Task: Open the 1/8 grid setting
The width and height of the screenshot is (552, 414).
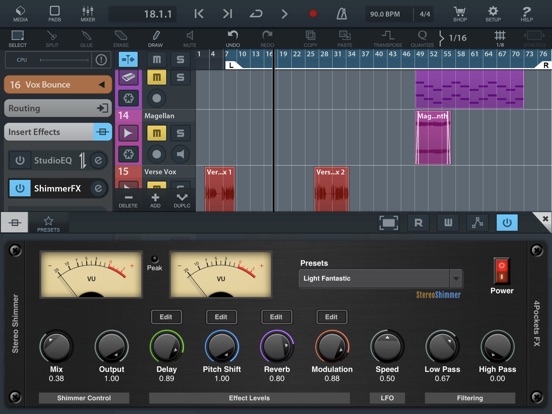Action: click(500, 39)
